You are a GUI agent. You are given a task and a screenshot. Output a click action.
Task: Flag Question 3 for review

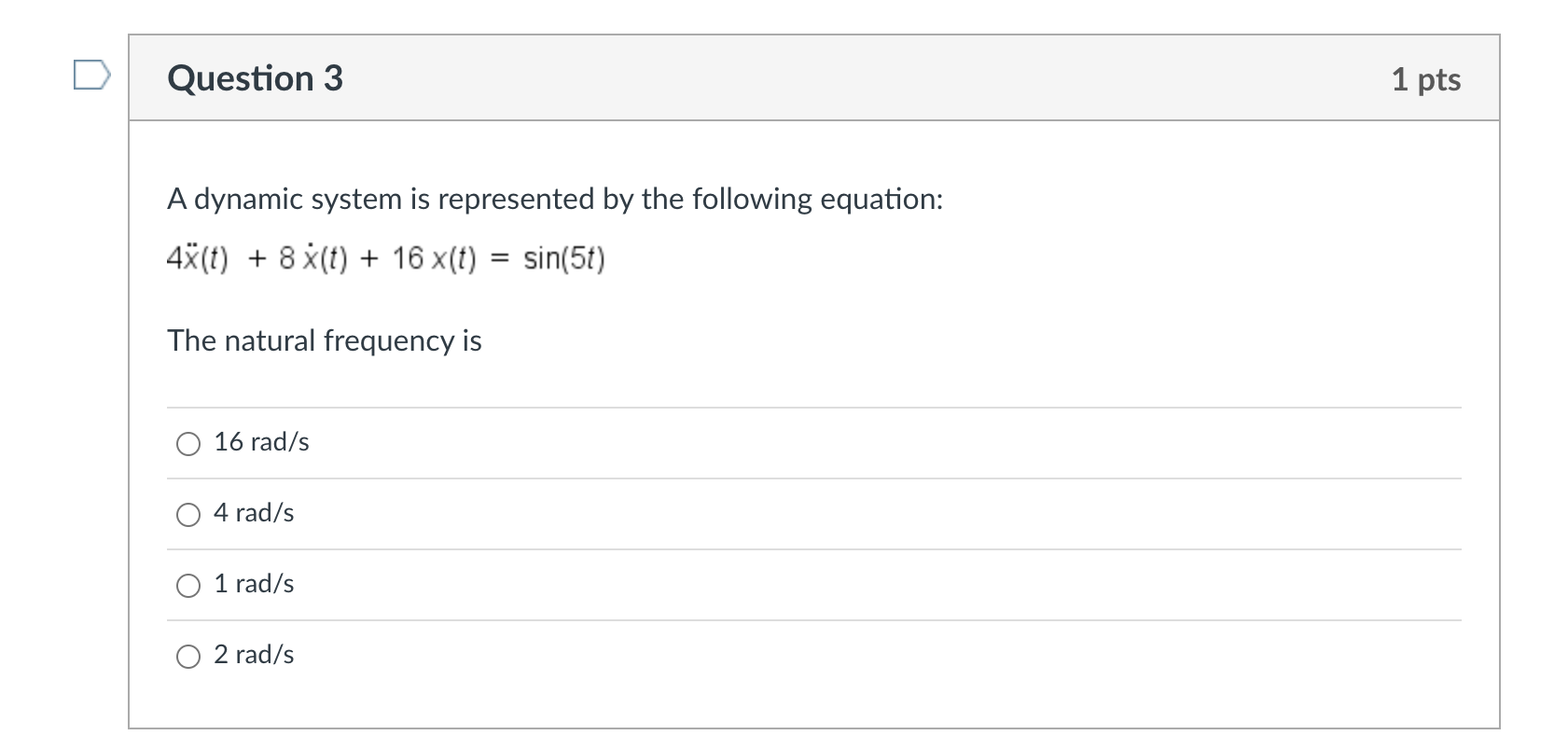91,75
